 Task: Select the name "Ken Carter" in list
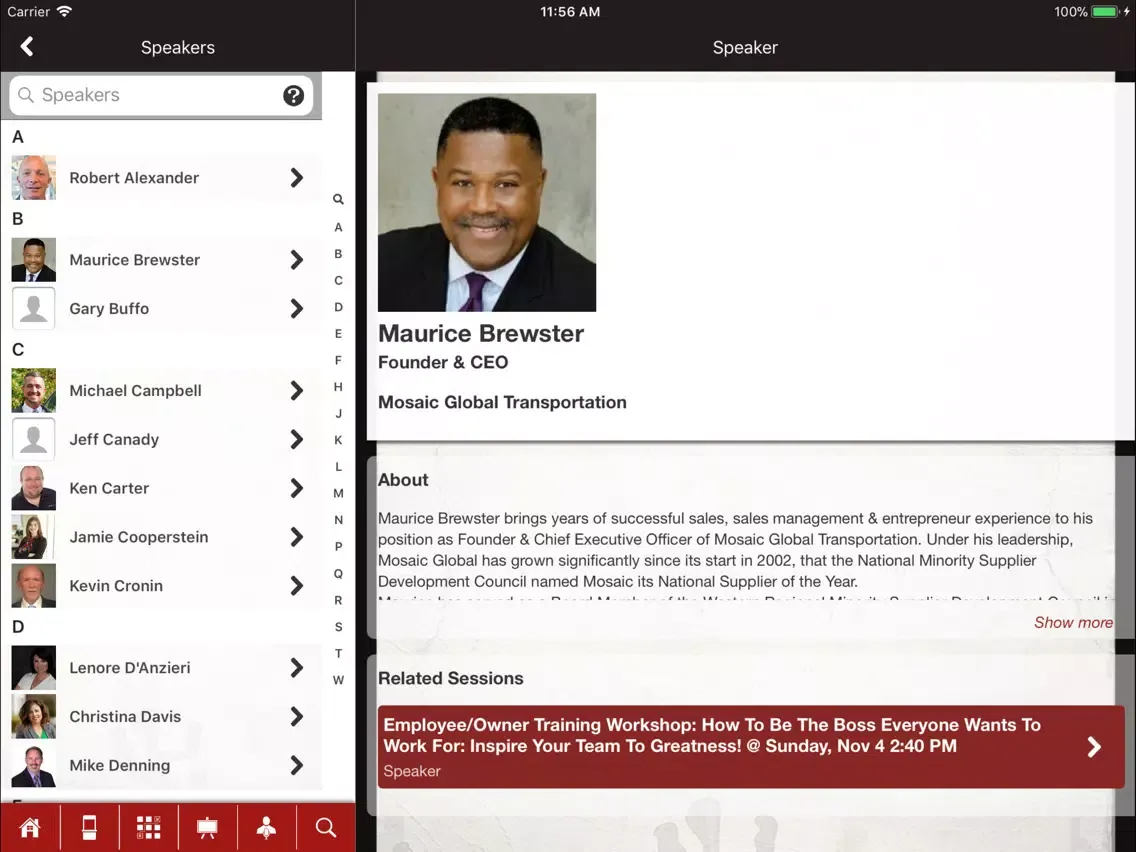click(x=109, y=488)
